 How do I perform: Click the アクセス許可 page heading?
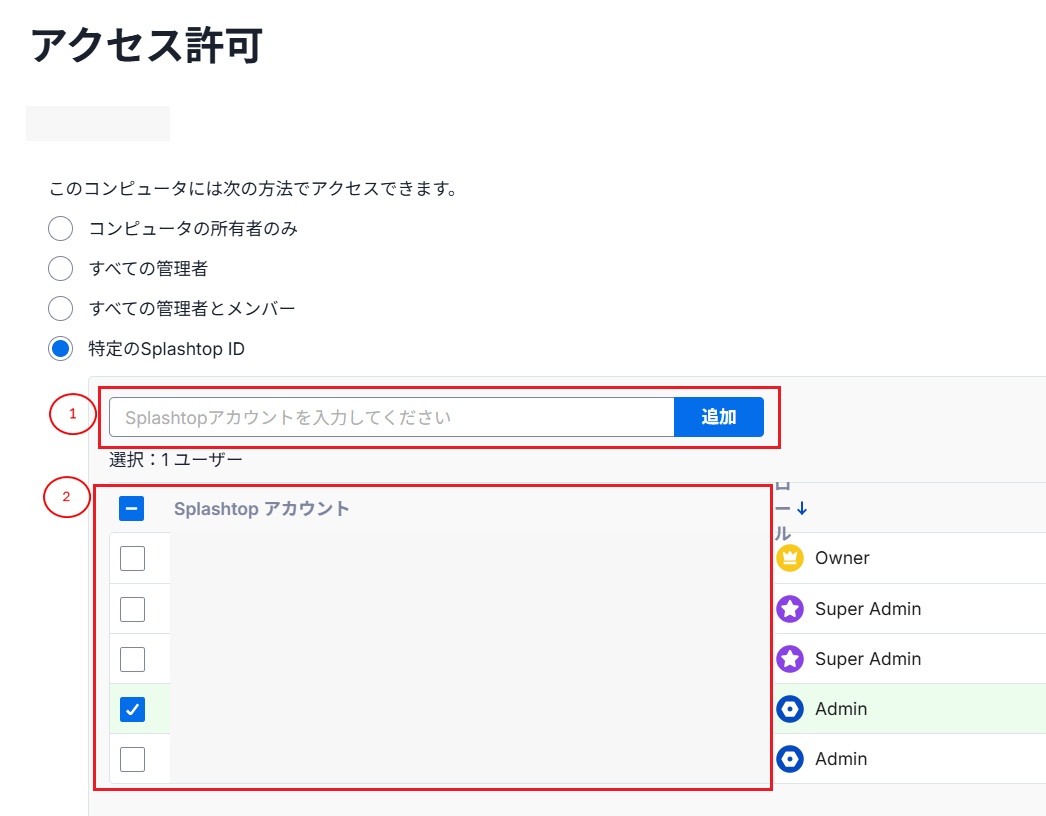coord(147,45)
